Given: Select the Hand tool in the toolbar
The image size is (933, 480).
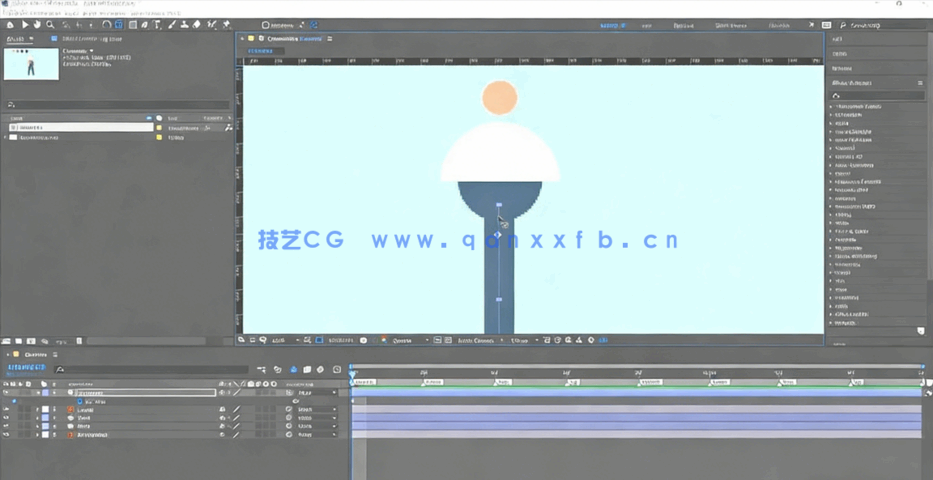Looking at the screenshot, I should point(38,24).
